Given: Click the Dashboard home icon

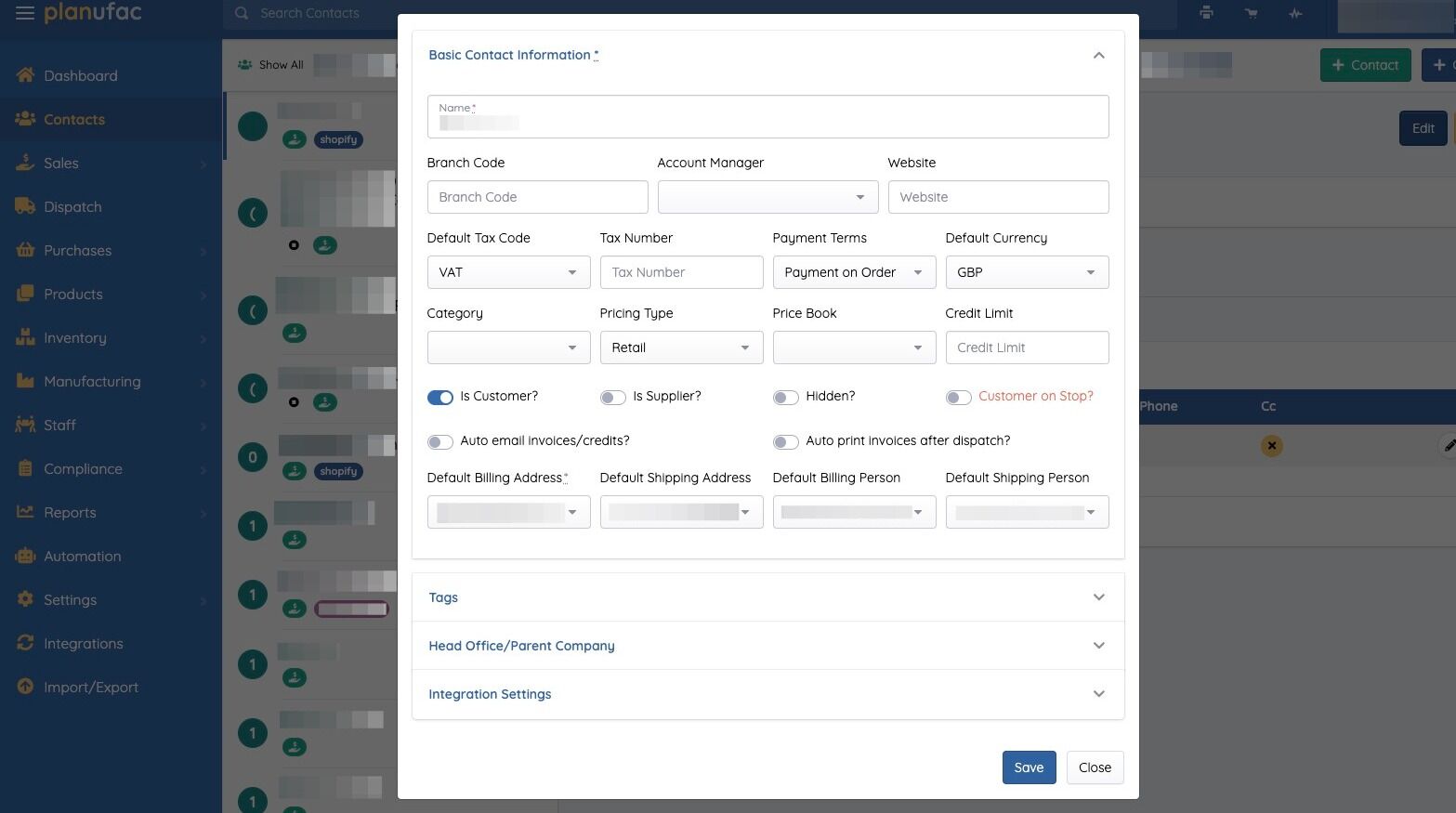Looking at the screenshot, I should [25, 75].
